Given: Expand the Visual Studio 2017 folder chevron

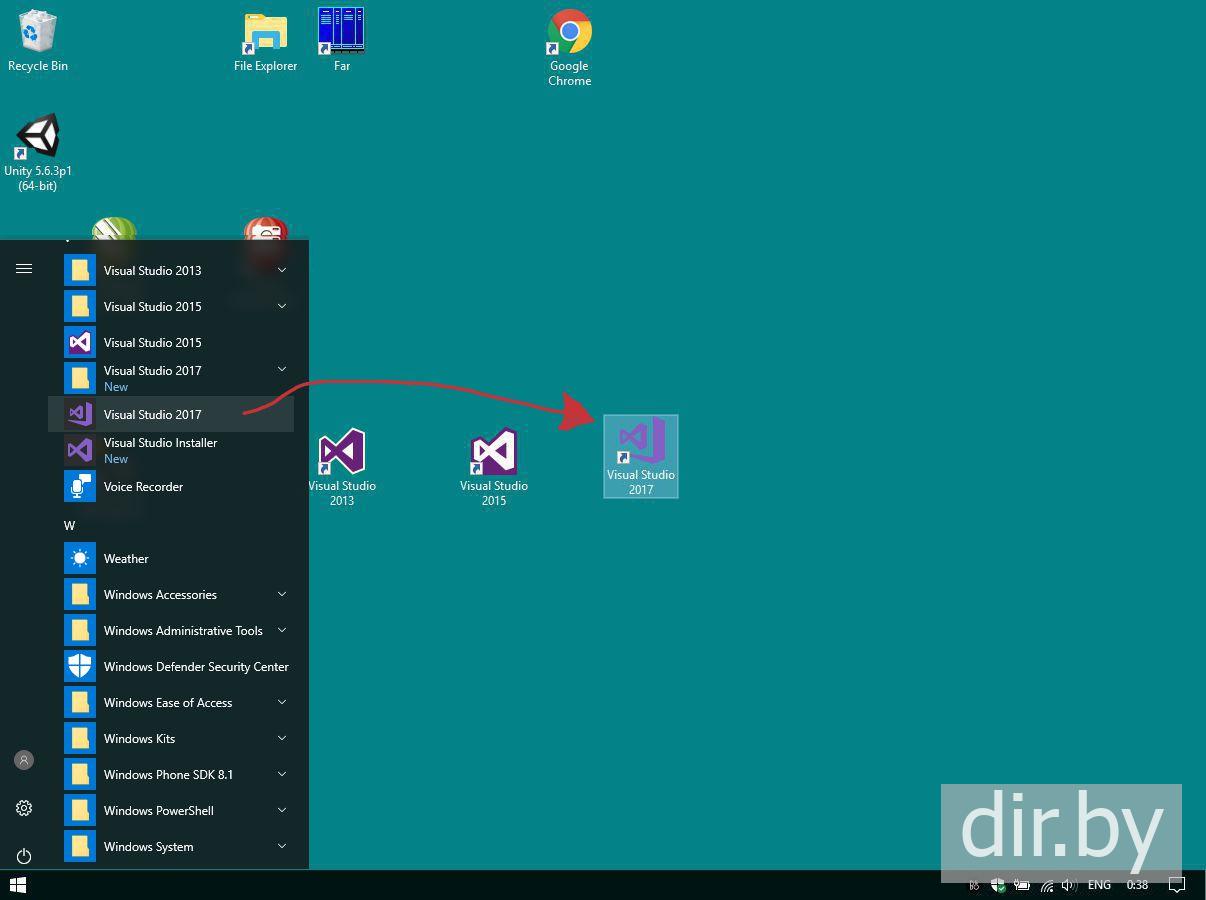Looking at the screenshot, I should point(282,370).
